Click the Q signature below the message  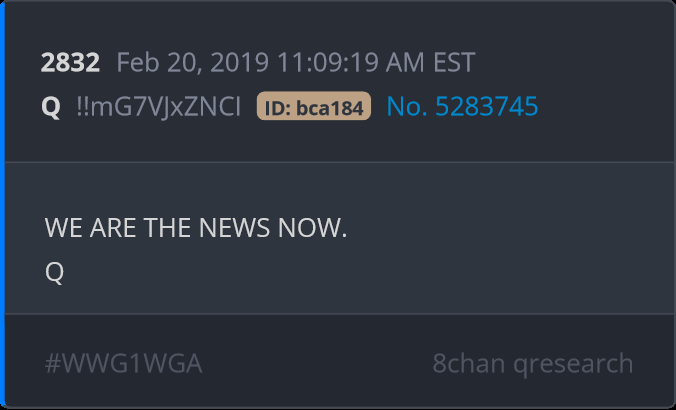coord(54,272)
